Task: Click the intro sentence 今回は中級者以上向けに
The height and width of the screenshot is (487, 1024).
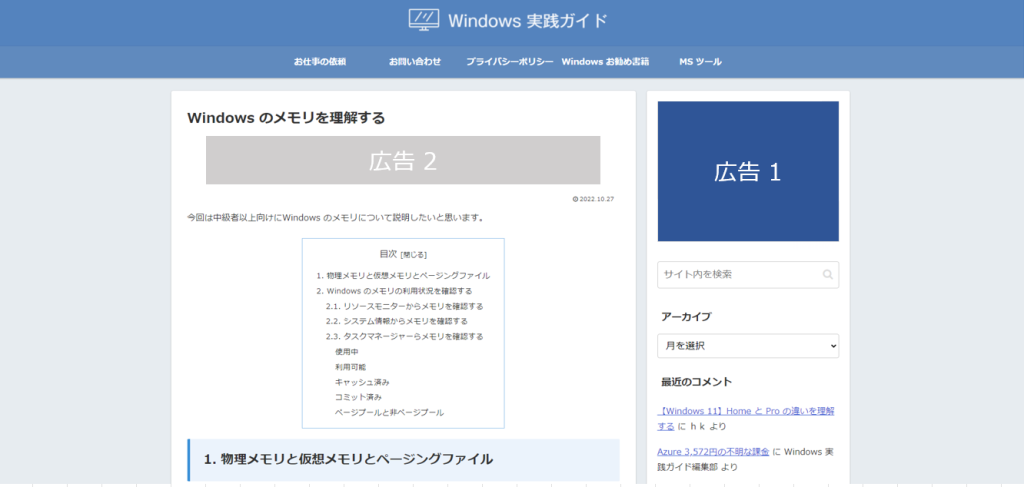Action: coord(337,217)
